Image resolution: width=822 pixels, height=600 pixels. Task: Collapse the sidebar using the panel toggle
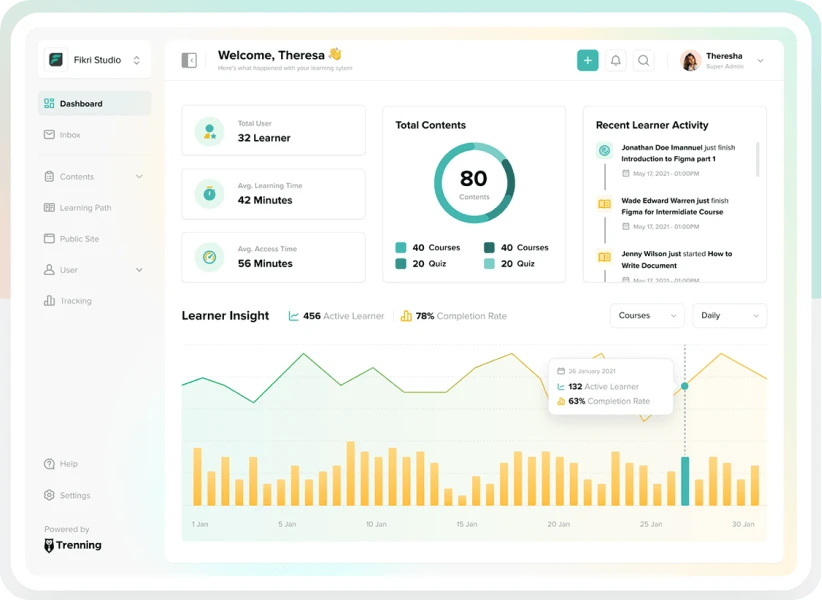point(189,59)
